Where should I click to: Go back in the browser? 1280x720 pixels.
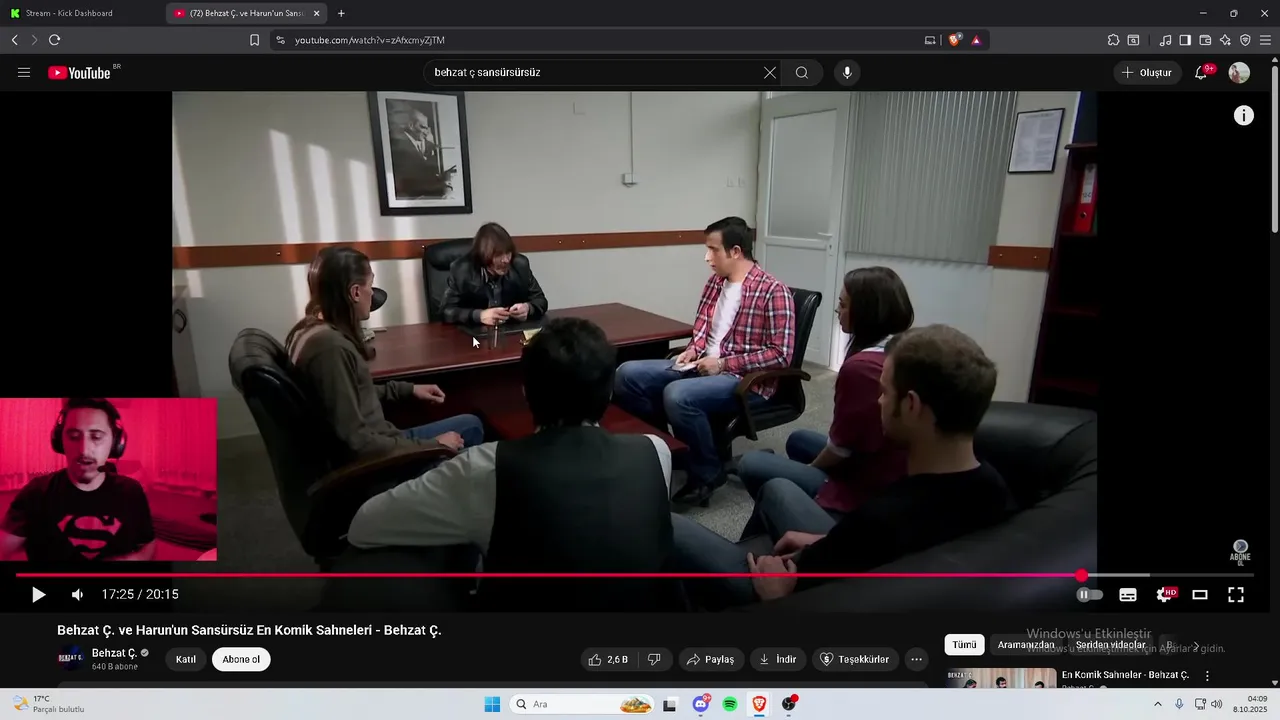[14, 40]
